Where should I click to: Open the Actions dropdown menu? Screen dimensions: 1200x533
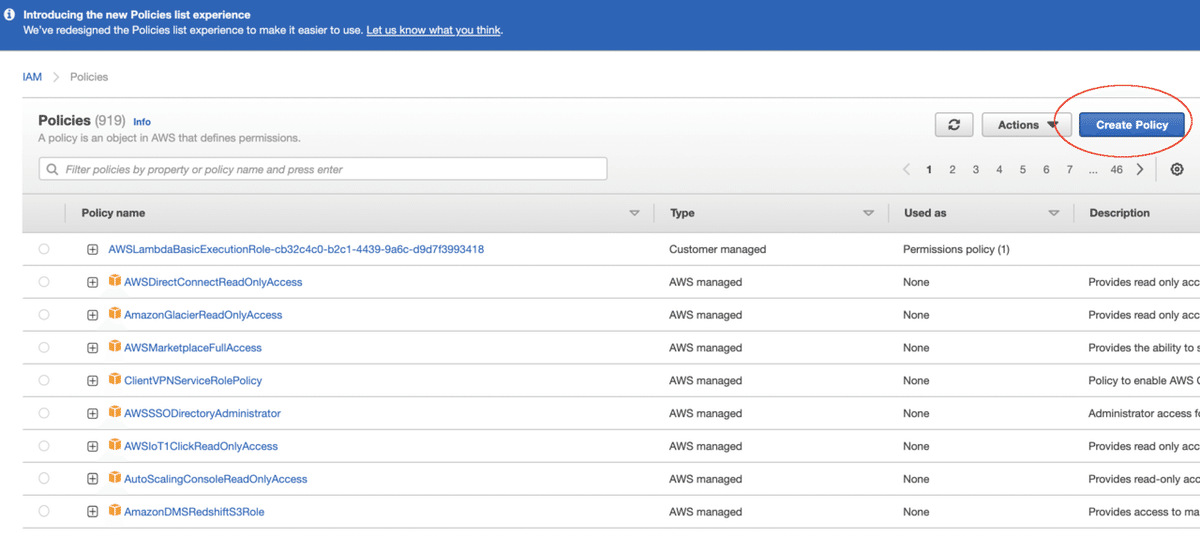pos(1027,125)
